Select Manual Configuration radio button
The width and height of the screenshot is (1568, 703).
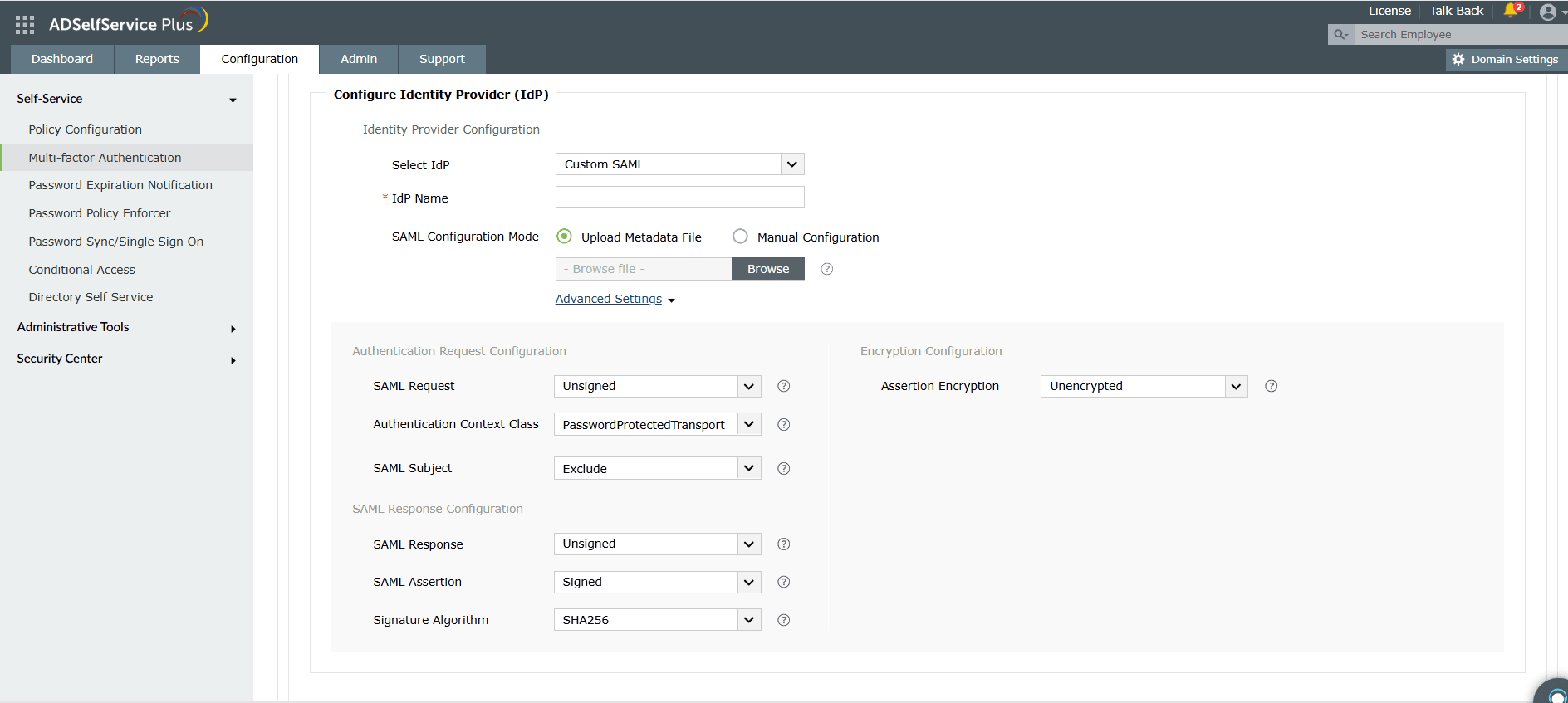point(740,237)
